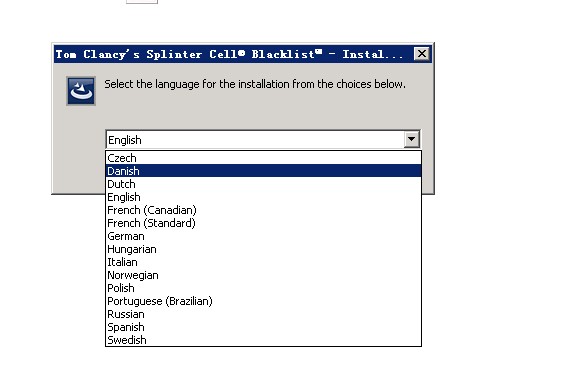Pick Swedish at the bottom of the list

click(x=263, y=340)
